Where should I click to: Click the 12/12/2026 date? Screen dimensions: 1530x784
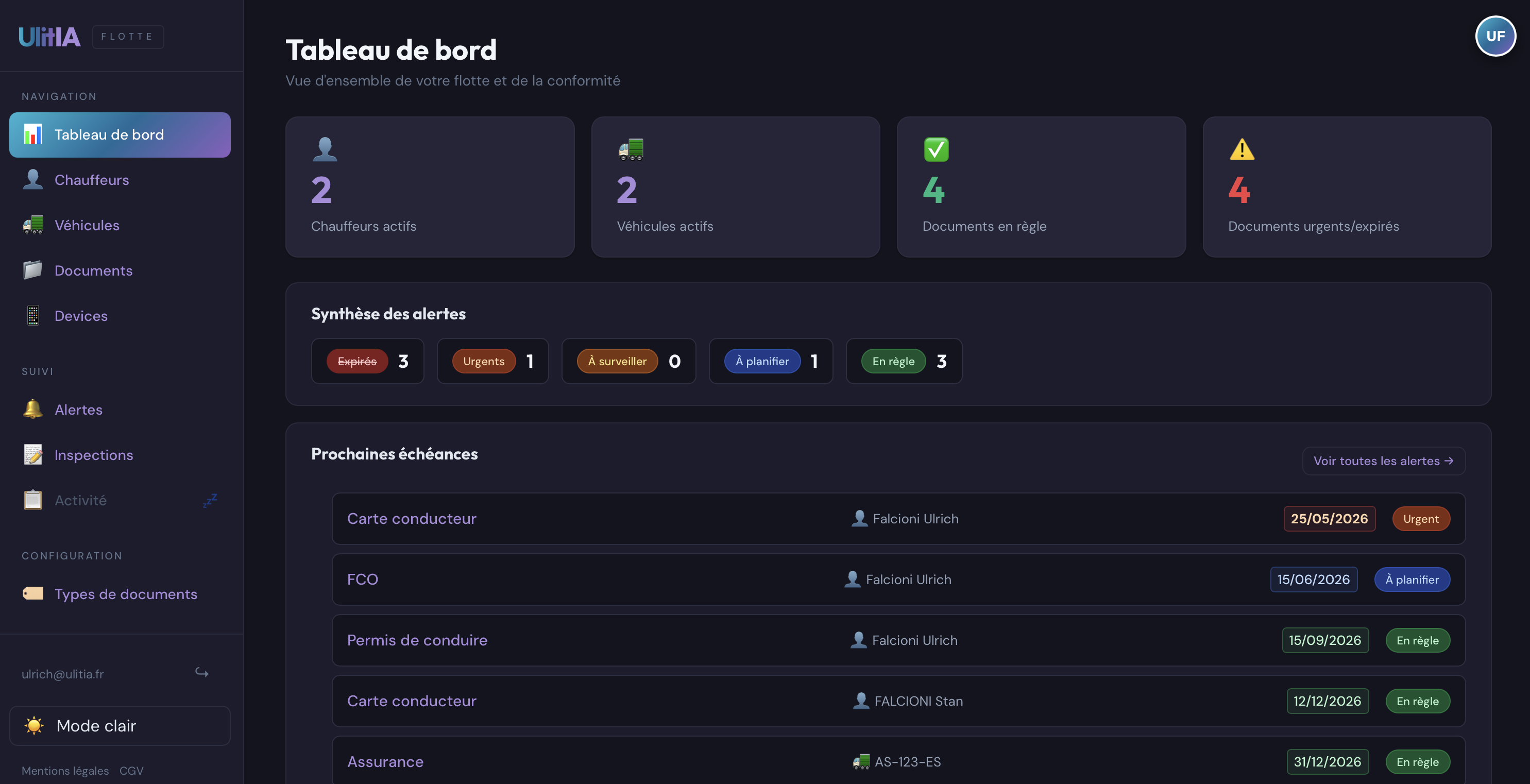pos(1328,701)
